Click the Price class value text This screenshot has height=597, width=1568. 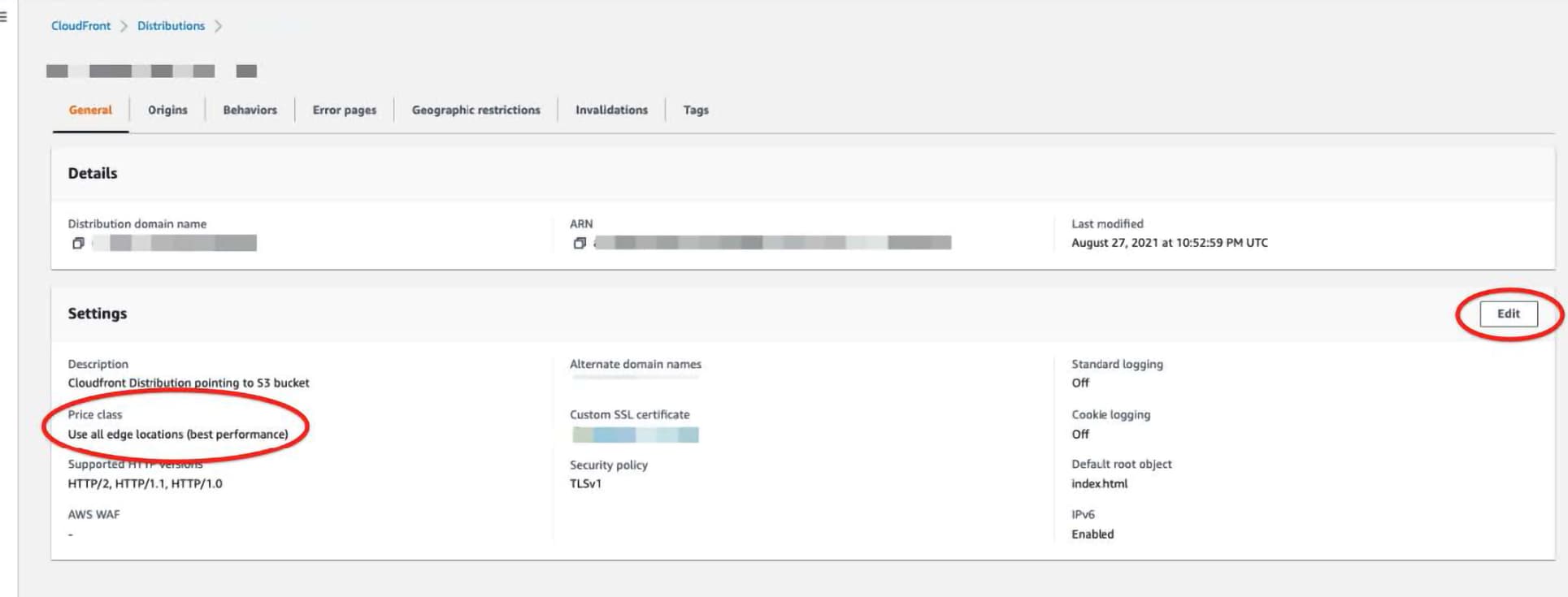point(178,435)
